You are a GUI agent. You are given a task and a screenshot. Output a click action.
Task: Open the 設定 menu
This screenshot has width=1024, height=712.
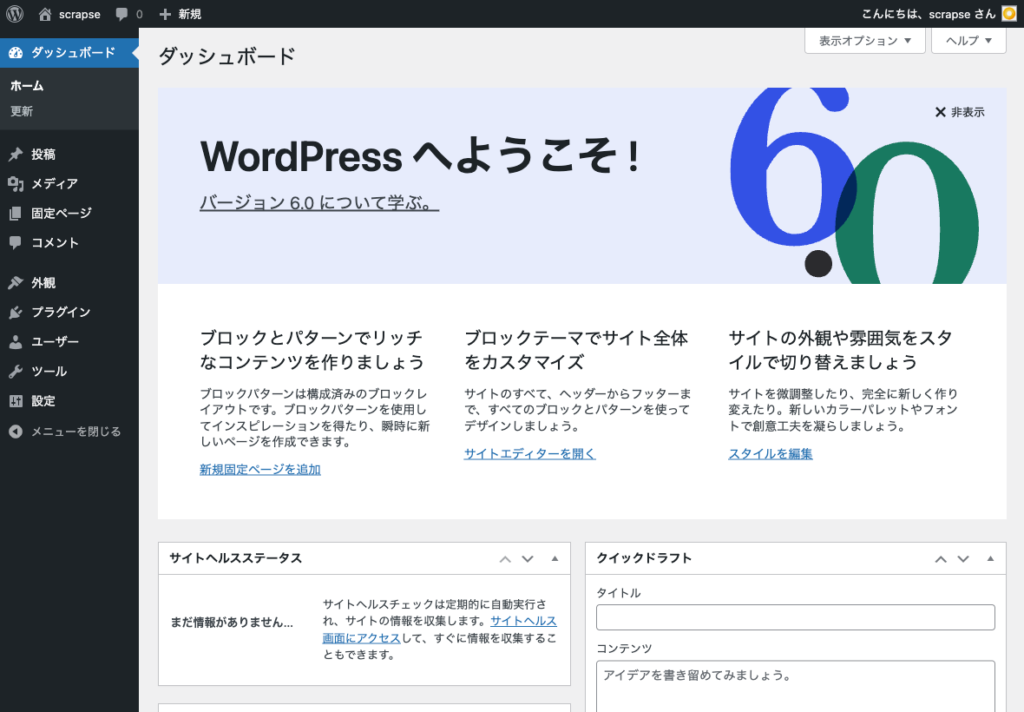69,401
